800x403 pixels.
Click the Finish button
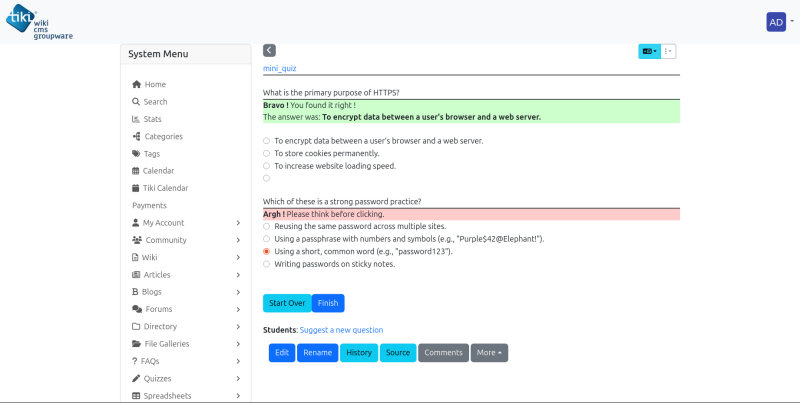(x=328, y=303)
